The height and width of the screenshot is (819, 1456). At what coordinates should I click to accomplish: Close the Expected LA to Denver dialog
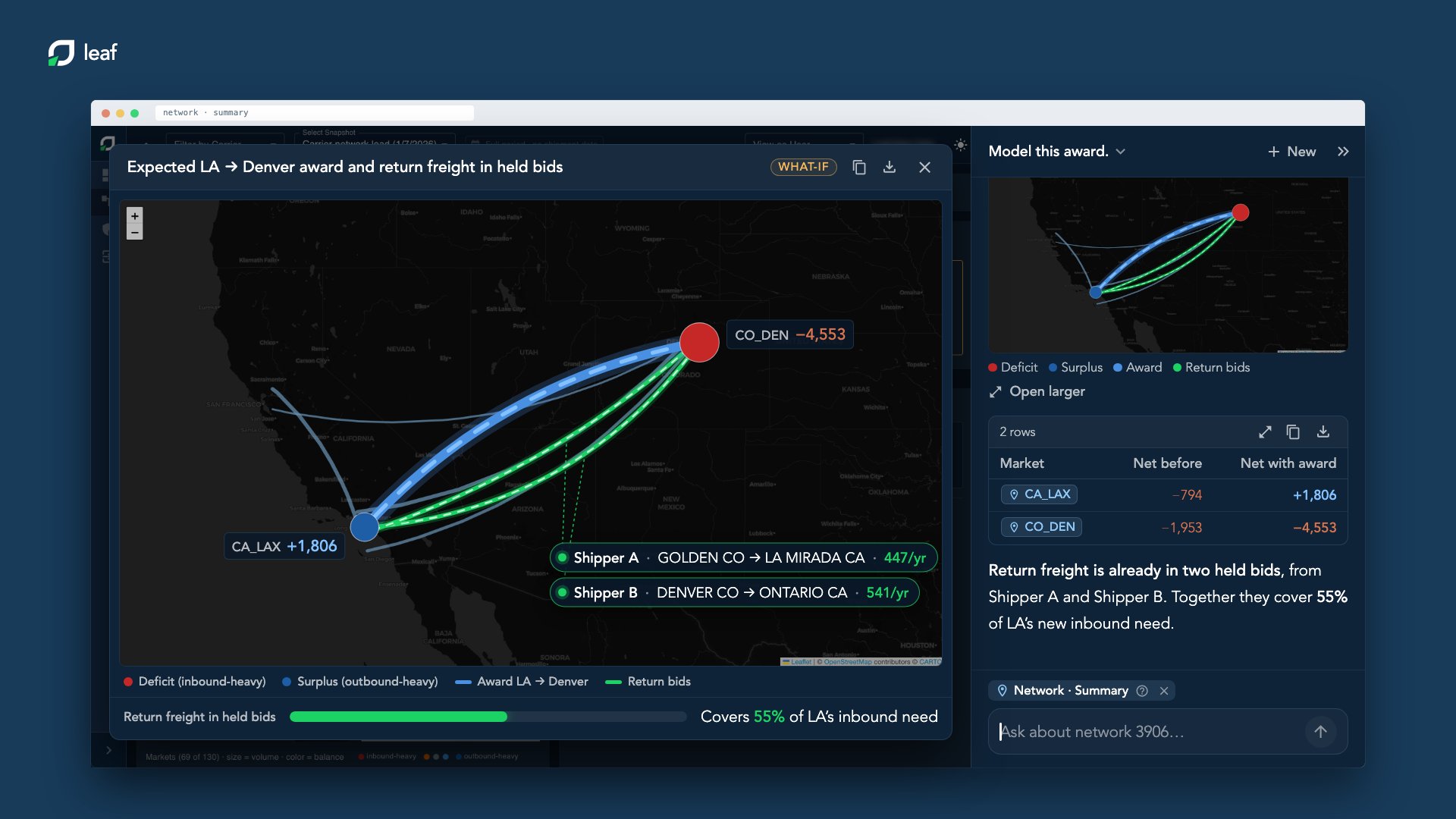pyautogui.click(x=924, y=167)
